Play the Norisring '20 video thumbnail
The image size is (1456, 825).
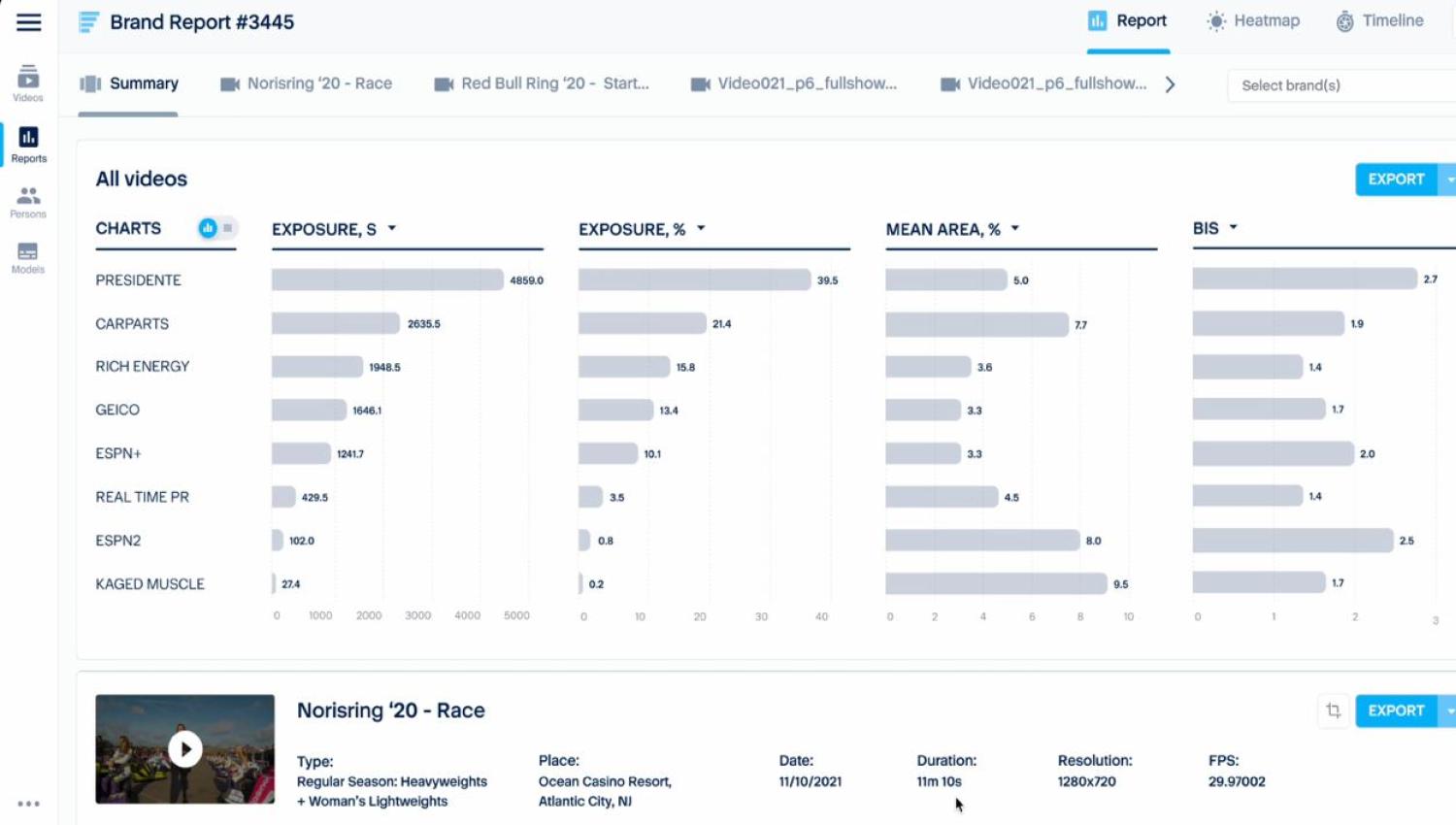(185, 749)
